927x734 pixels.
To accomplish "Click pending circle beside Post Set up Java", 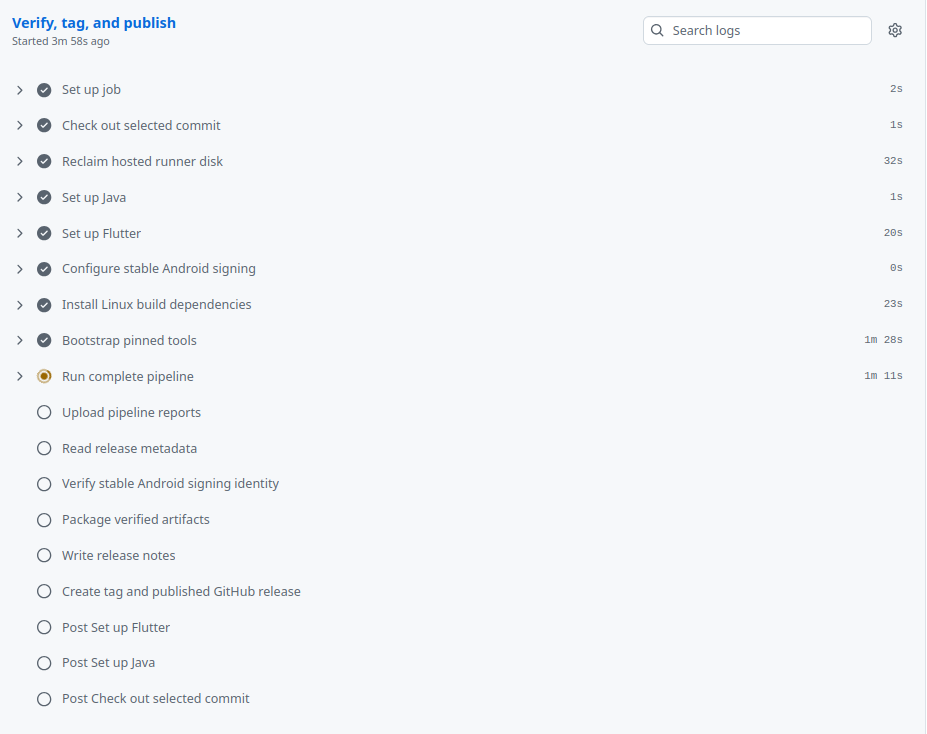I will 44,663.
